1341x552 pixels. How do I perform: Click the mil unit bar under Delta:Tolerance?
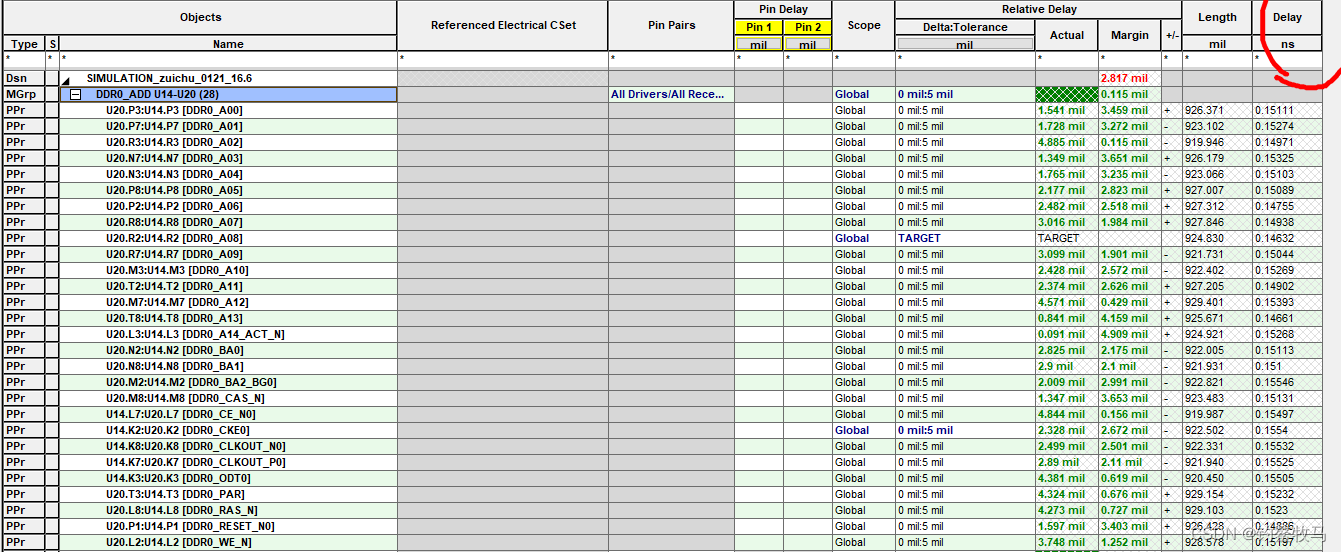click(965, 44)
